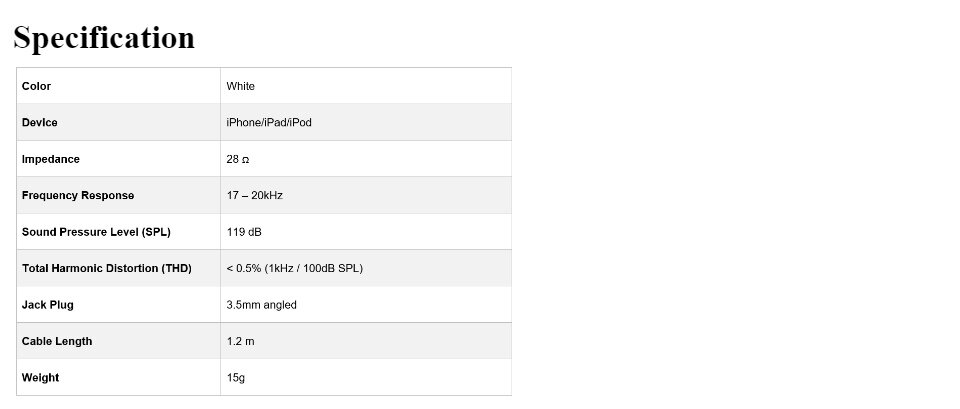Viewport: 960px width, 409px height.
Task: Select the Cable Length label
Action: pyautogui.click(x=57, y=341)
